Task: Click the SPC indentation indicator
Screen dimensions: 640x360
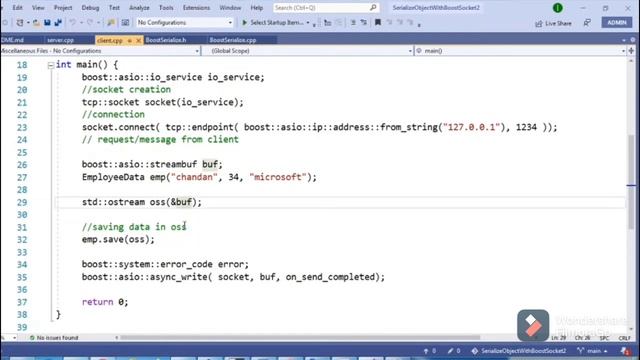Action: [604, 338]
